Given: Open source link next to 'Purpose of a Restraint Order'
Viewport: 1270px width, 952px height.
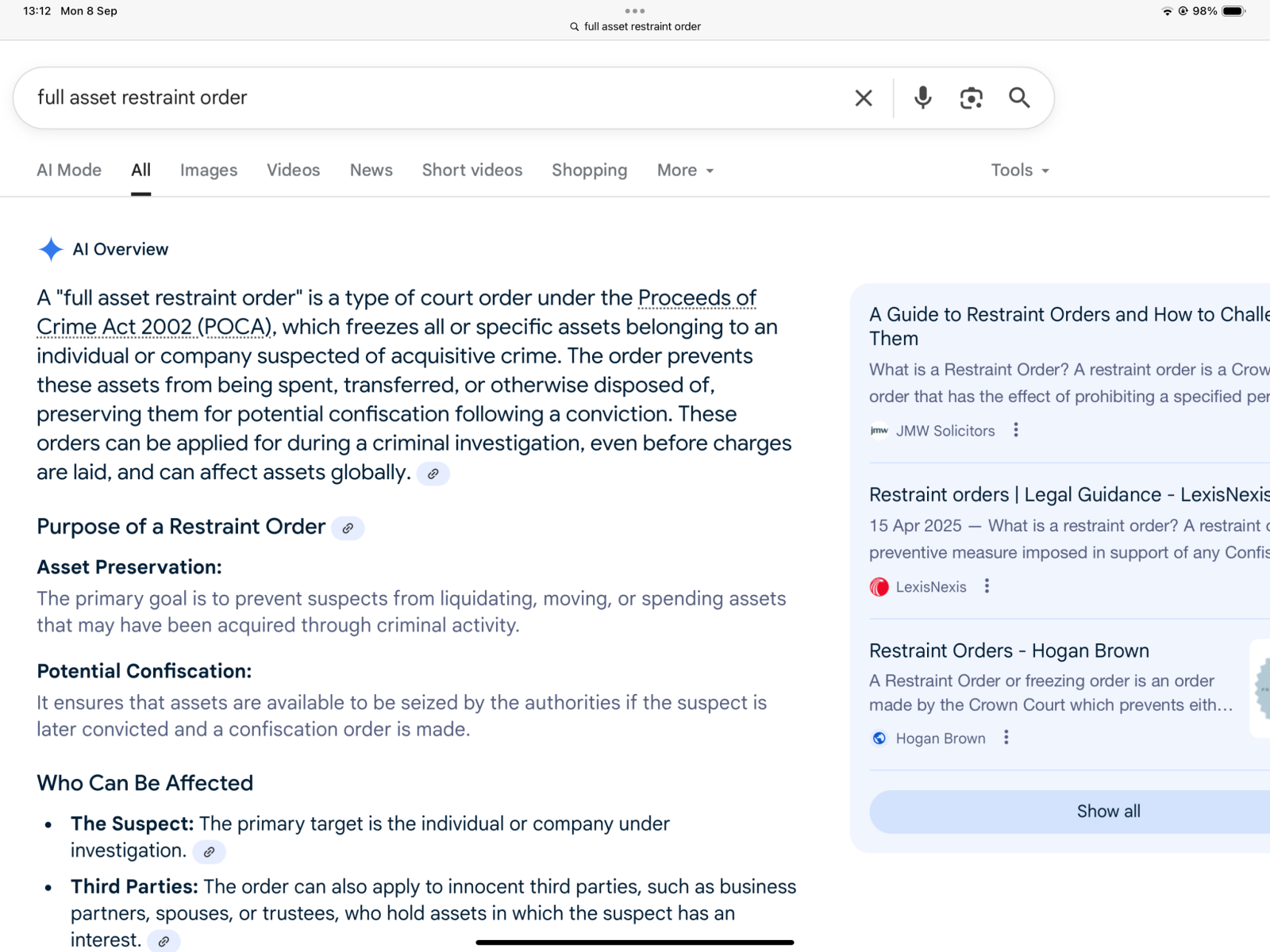Looking at the screenshot, I should (x=348, y=528).
